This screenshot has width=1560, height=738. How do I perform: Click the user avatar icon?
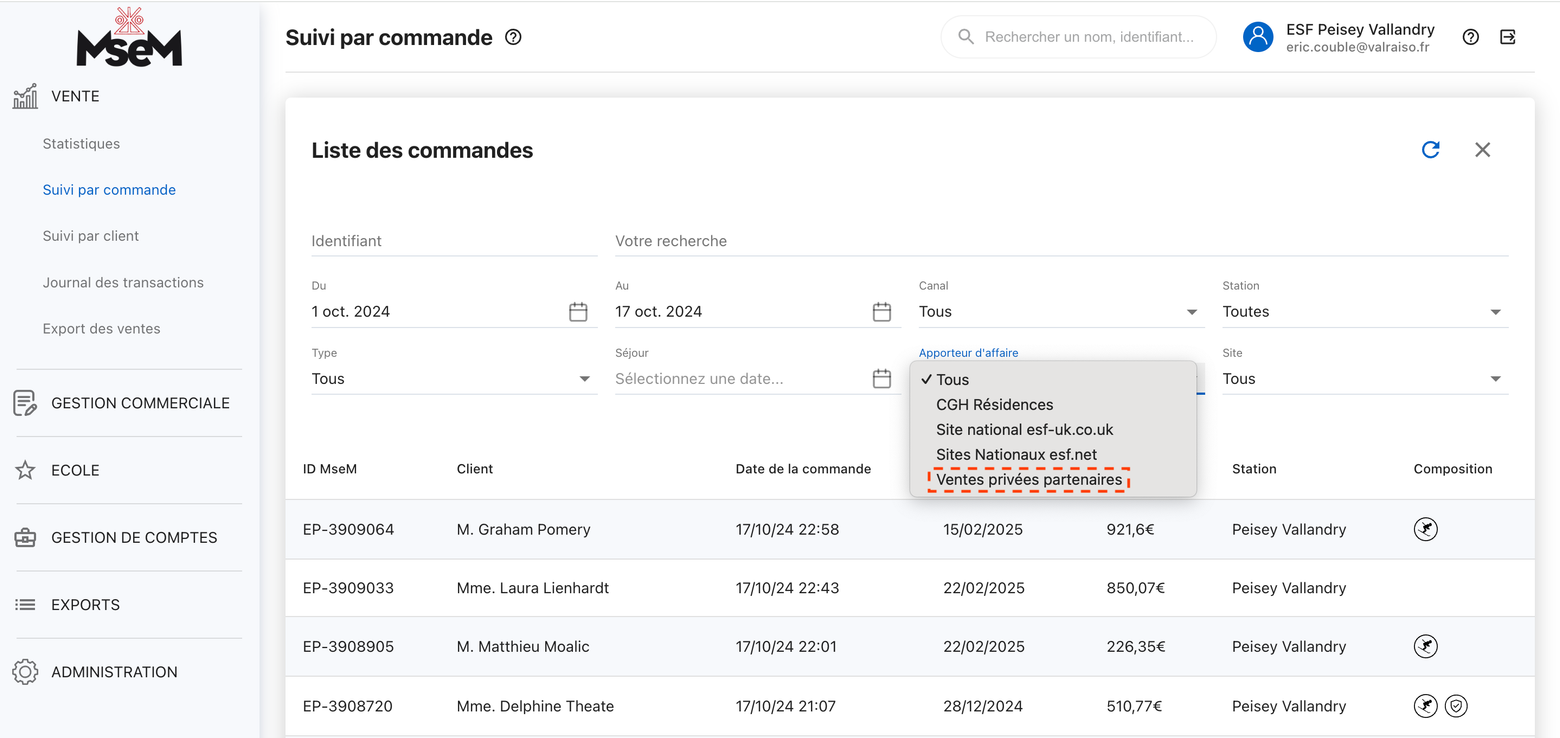(x=1258, y=37)
